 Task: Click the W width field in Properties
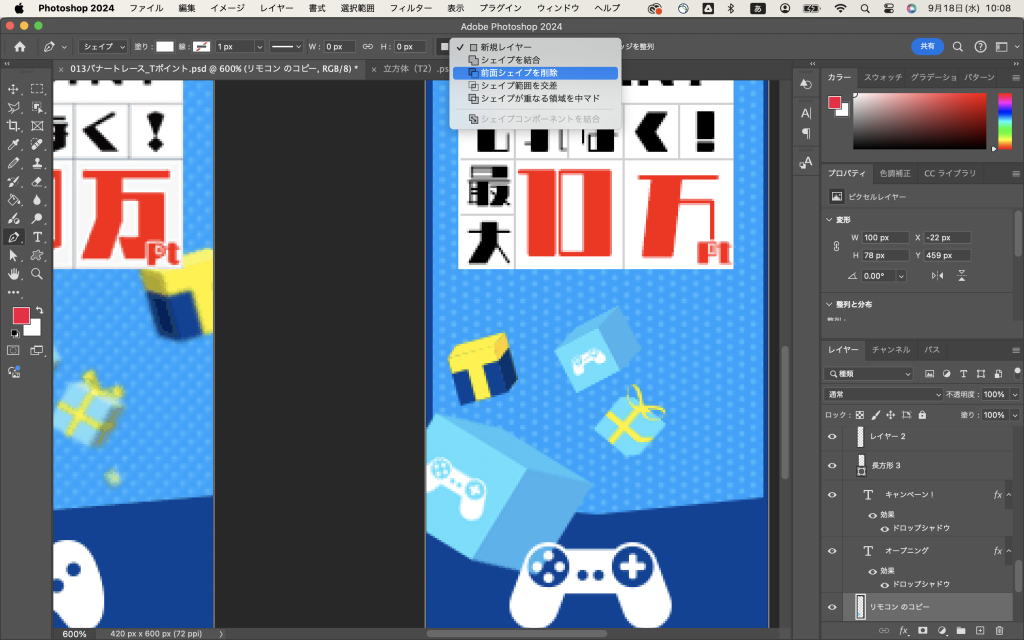coord(884,237)
